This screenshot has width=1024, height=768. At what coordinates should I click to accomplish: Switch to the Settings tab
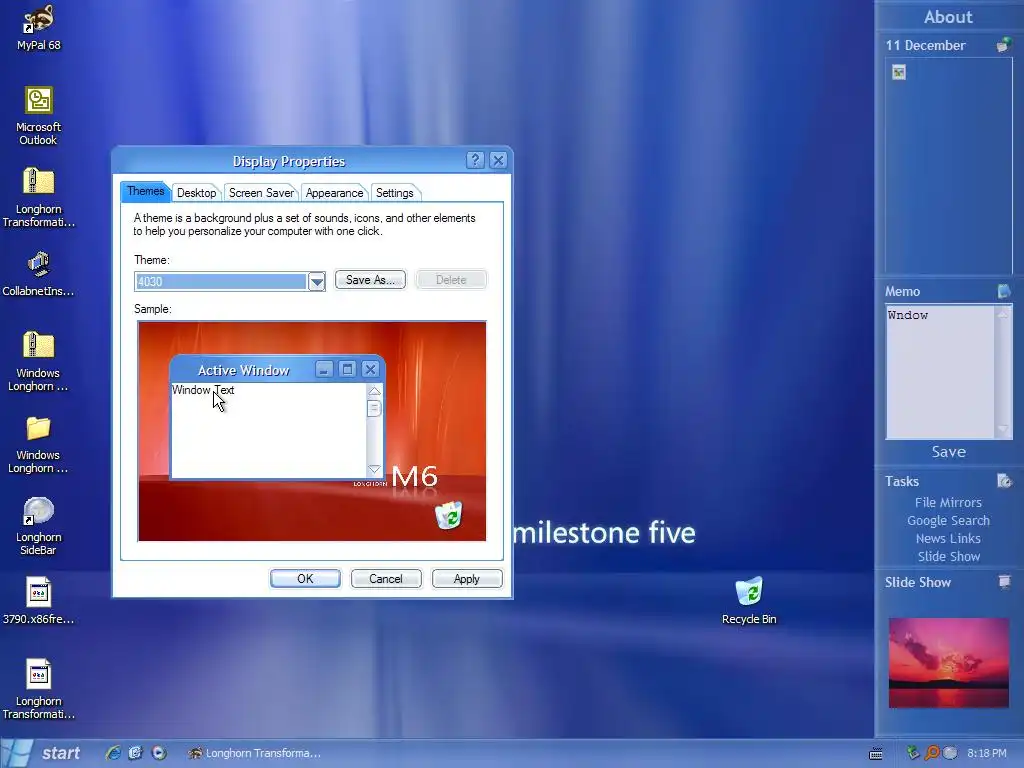(x=394, y=193)
